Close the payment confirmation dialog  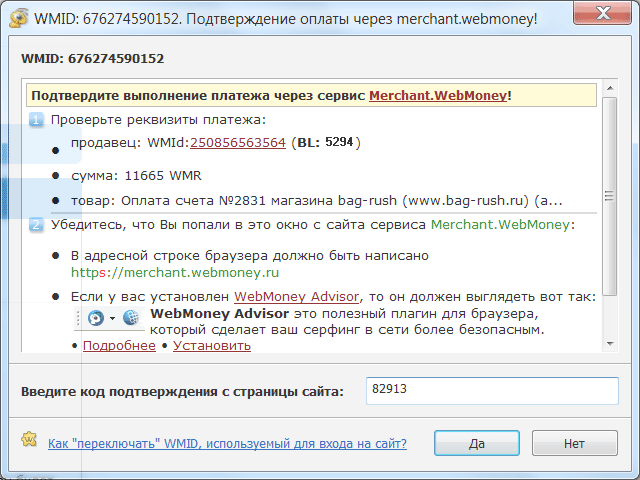[x=602, y=13]
